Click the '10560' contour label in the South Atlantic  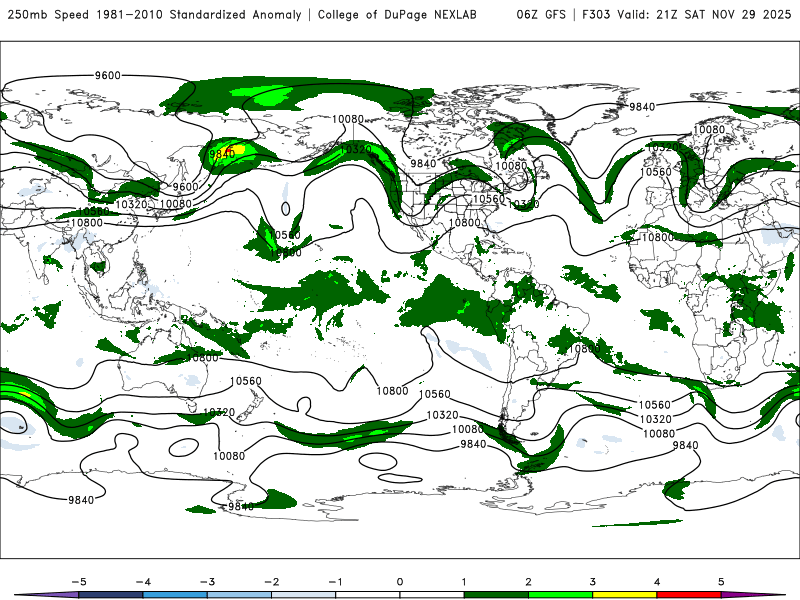(x=655, y=405)
